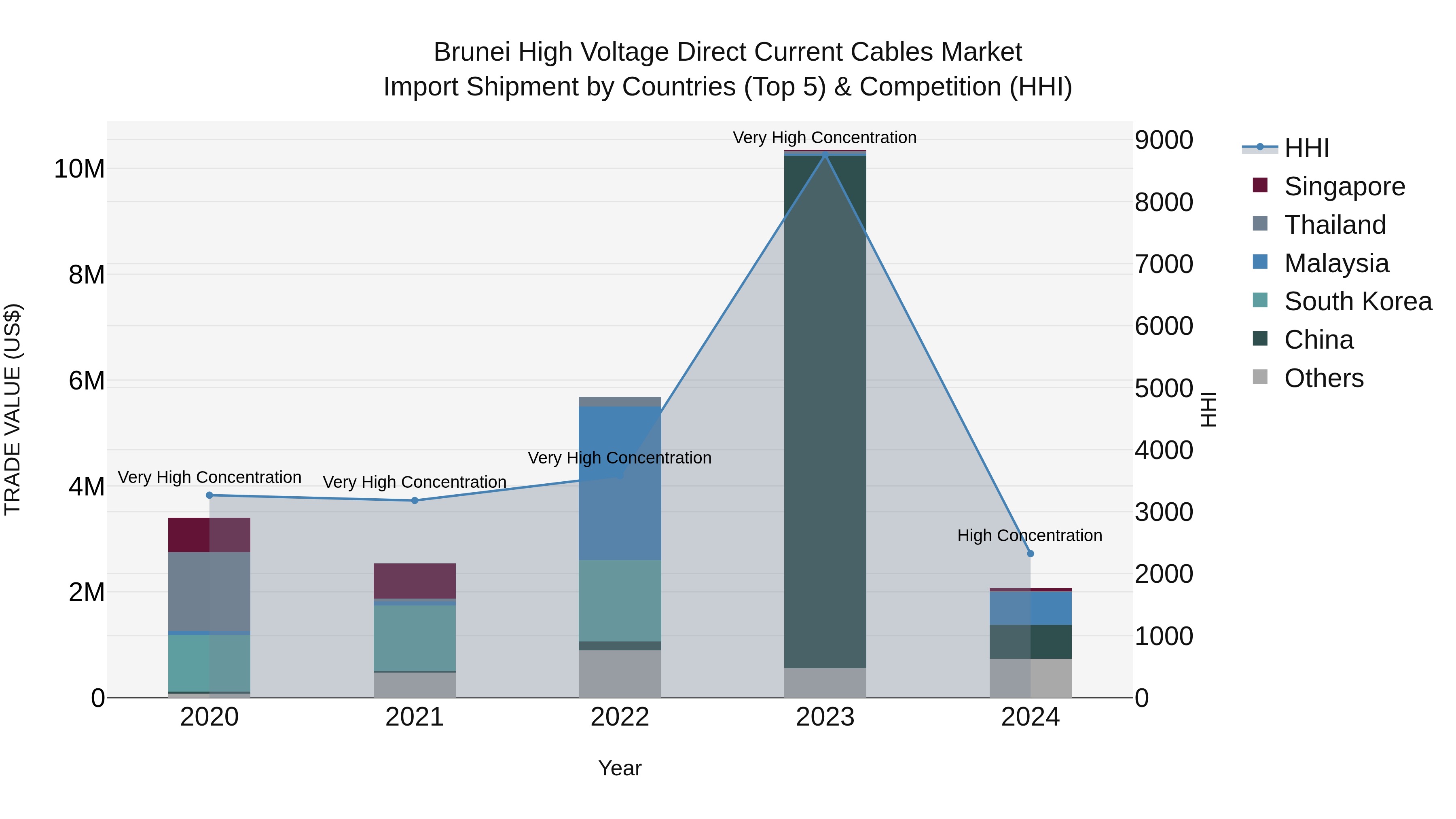Click the 'Import Shipment by Countries' subtitle line

(728, 87)
